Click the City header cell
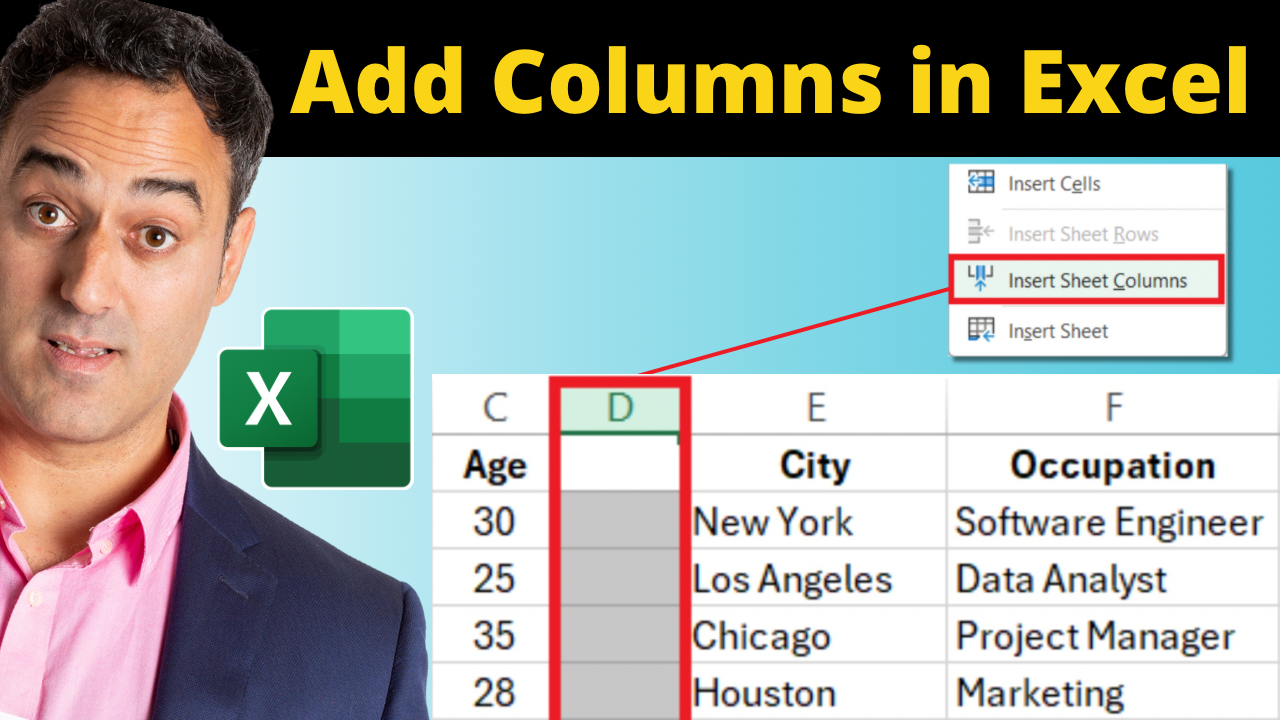Viewport: 1280px width, 720px height. click(x=817, y=464)
